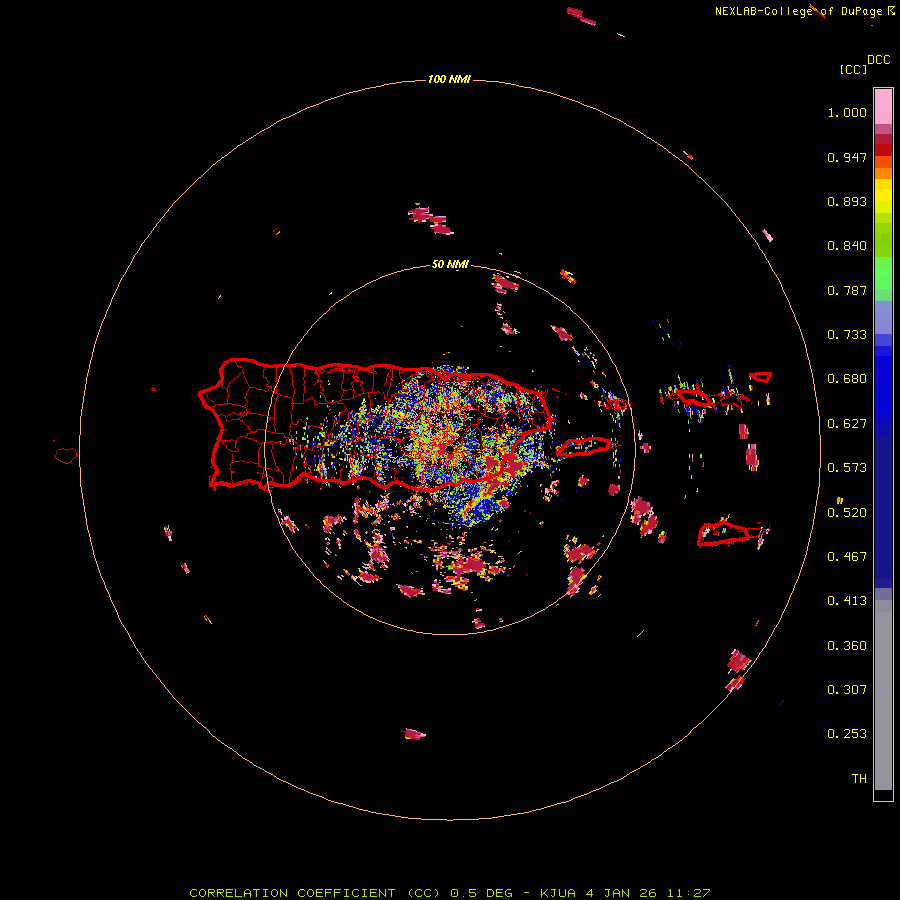Select the 0.680 scale value
Image resolution: width=900 pixels, height=900 pixels.
[x=847, y=379]
